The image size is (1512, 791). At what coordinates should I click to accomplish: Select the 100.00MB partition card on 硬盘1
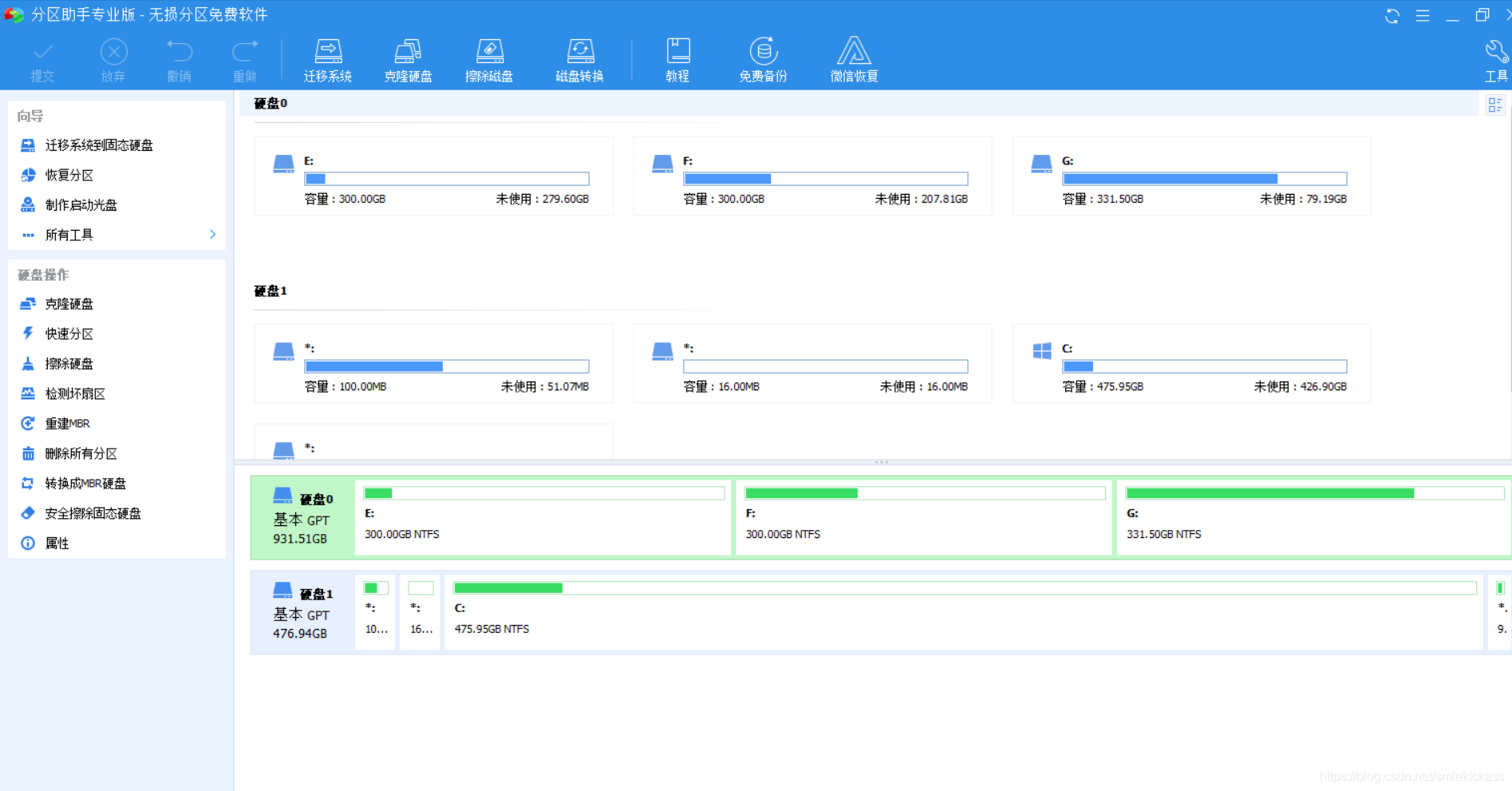coord(434,364)
